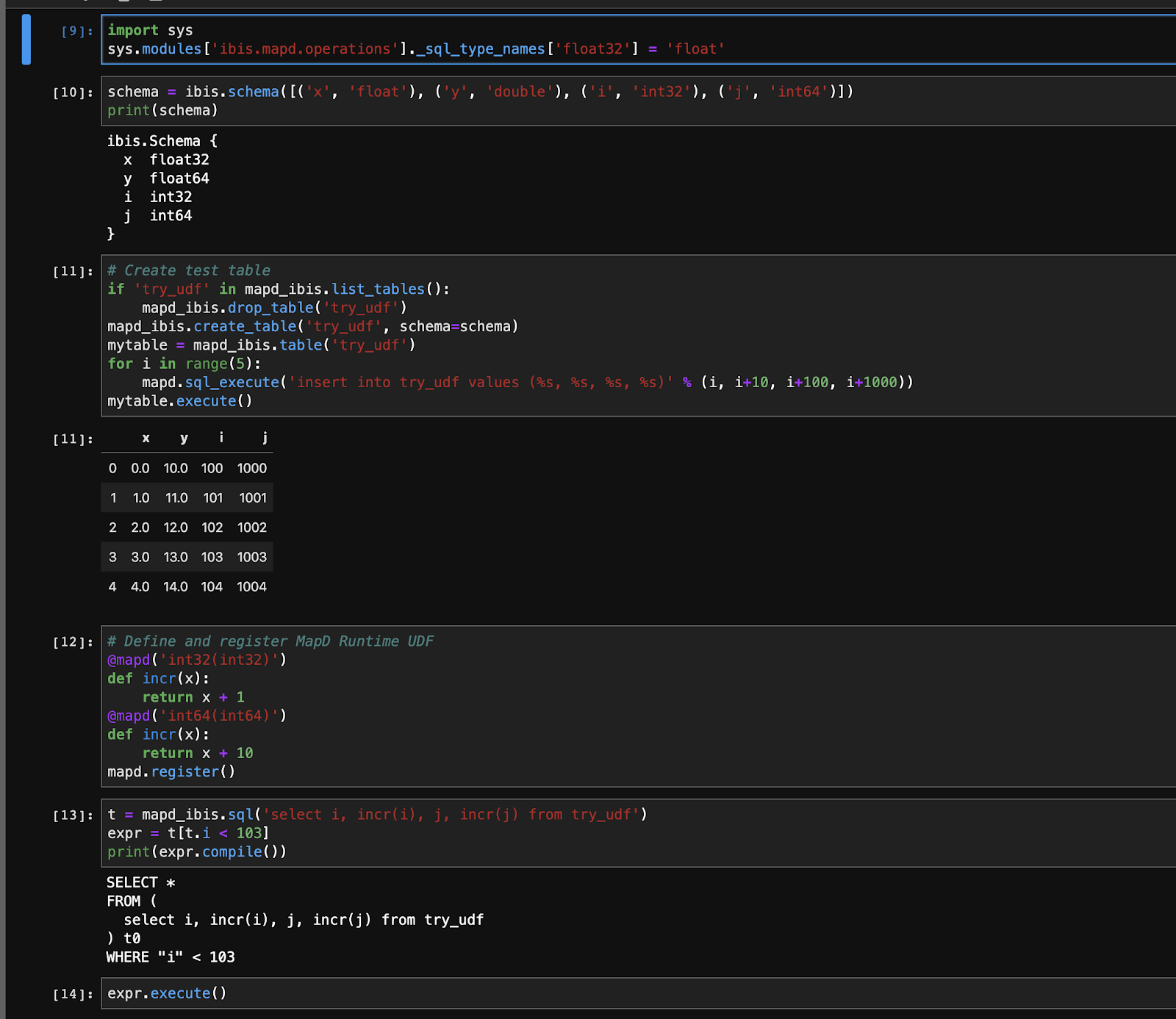Click the blue collapser bar beside cell 9
1176x1019 pixels.
[x=26, y=40]
